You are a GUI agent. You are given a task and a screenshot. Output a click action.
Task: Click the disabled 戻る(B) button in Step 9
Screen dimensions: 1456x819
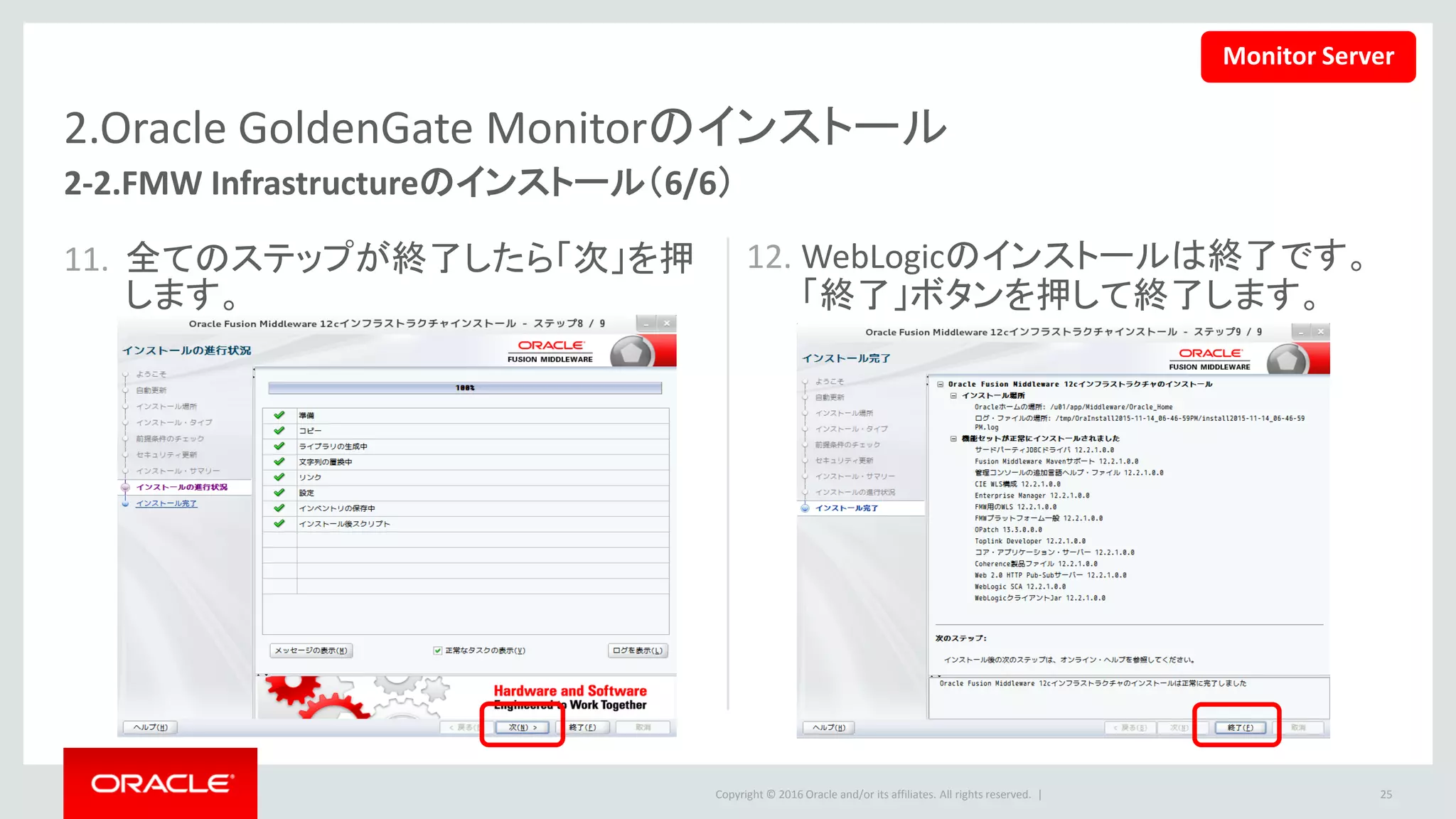click(x=1130, y=728)
